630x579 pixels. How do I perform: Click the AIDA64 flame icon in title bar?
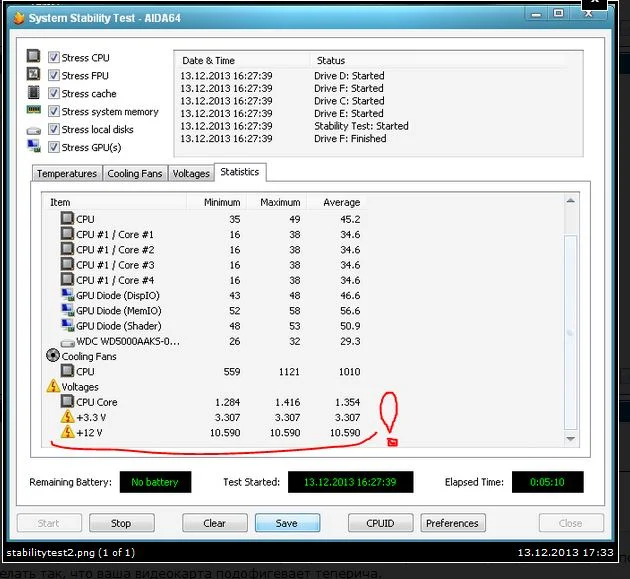[18, 18]
